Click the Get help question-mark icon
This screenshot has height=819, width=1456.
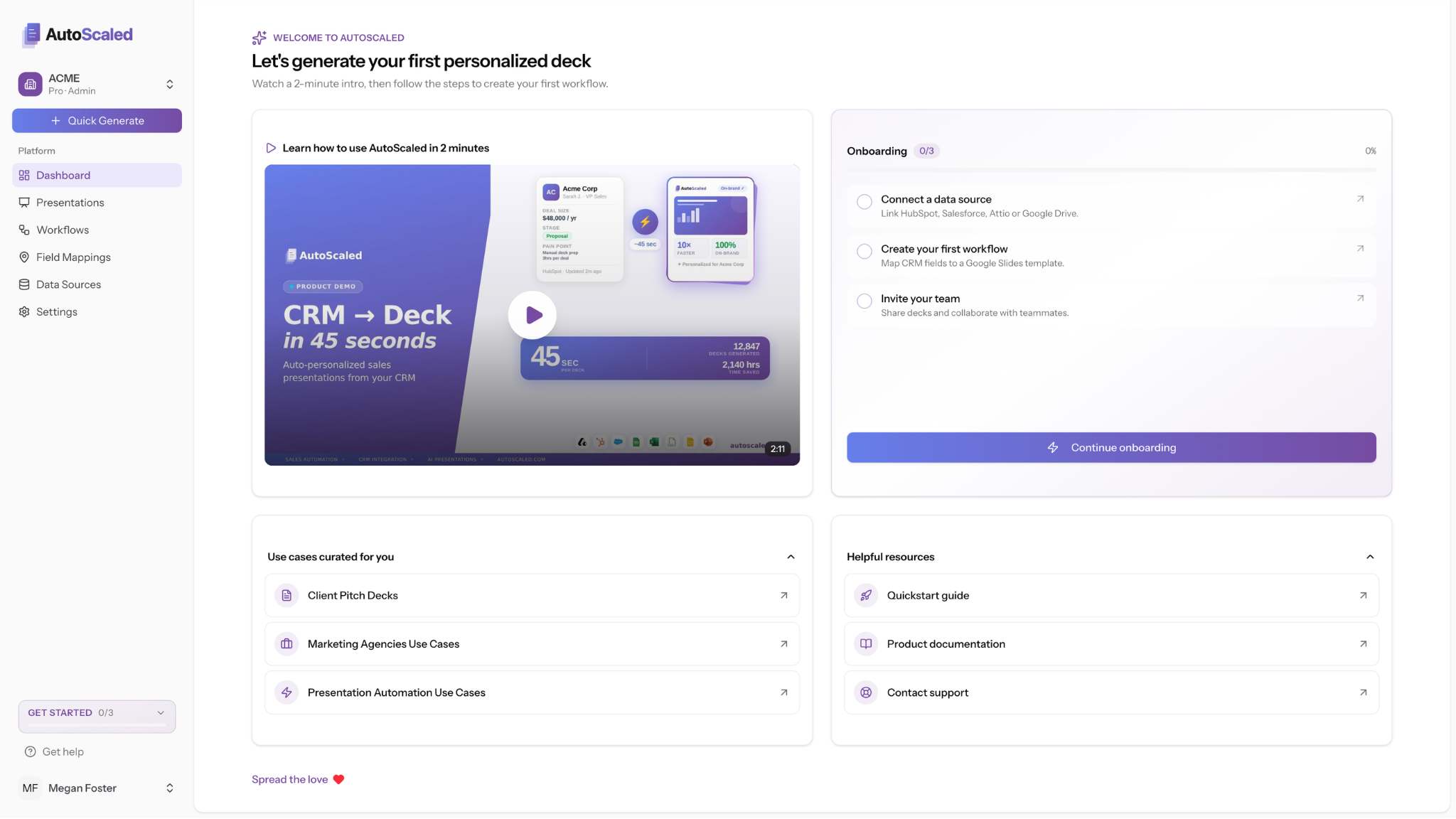(30, 751)
